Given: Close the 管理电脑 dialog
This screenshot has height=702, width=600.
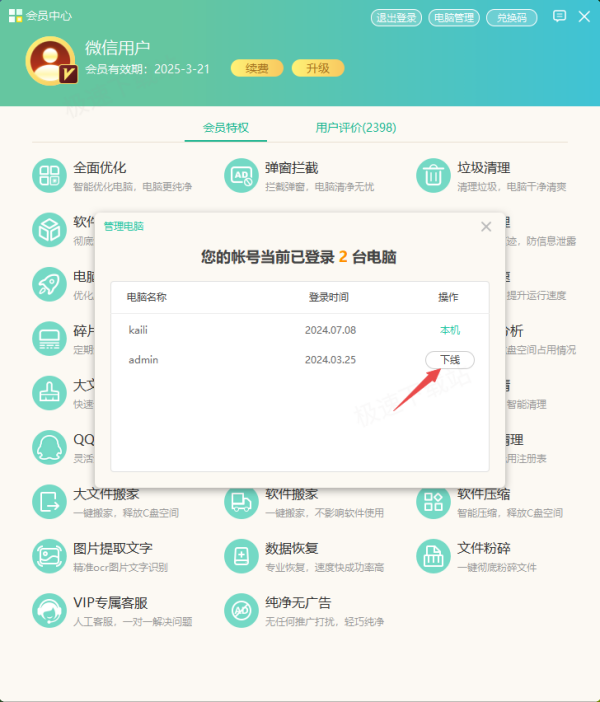Looking at the screenshot, I should pos(486,227).
